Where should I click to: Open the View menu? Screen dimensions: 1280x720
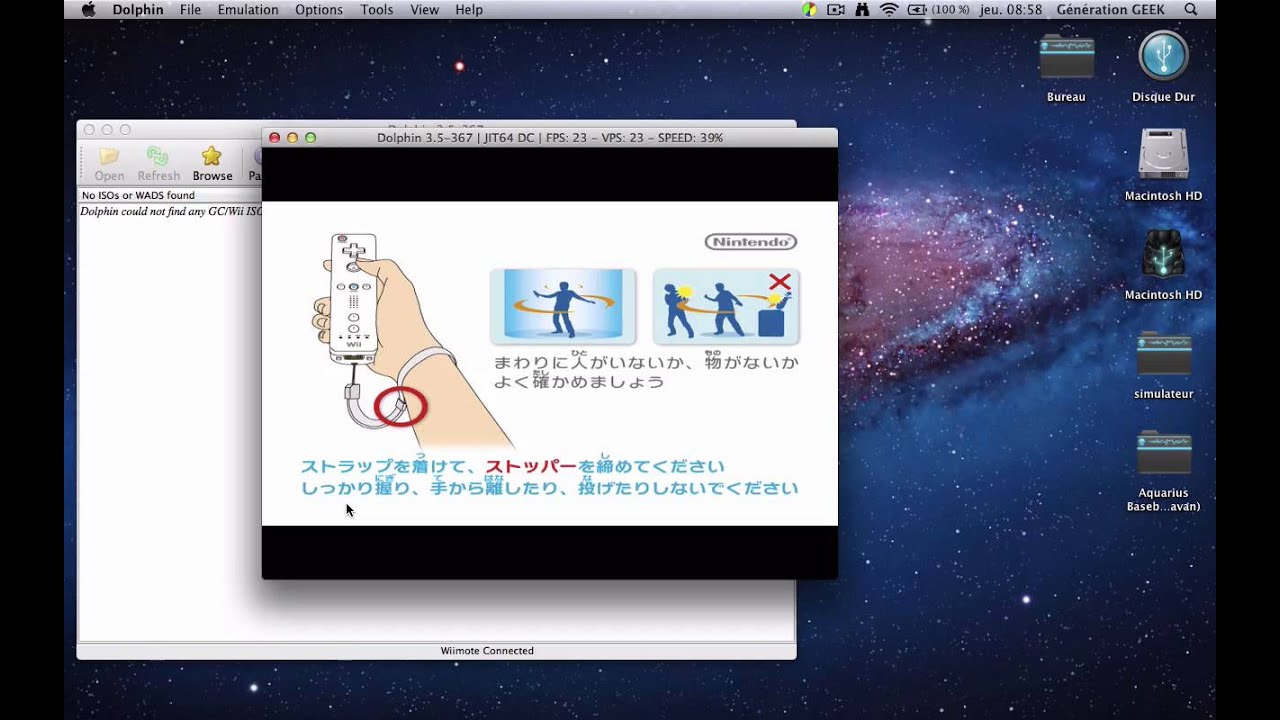[424, 9]
